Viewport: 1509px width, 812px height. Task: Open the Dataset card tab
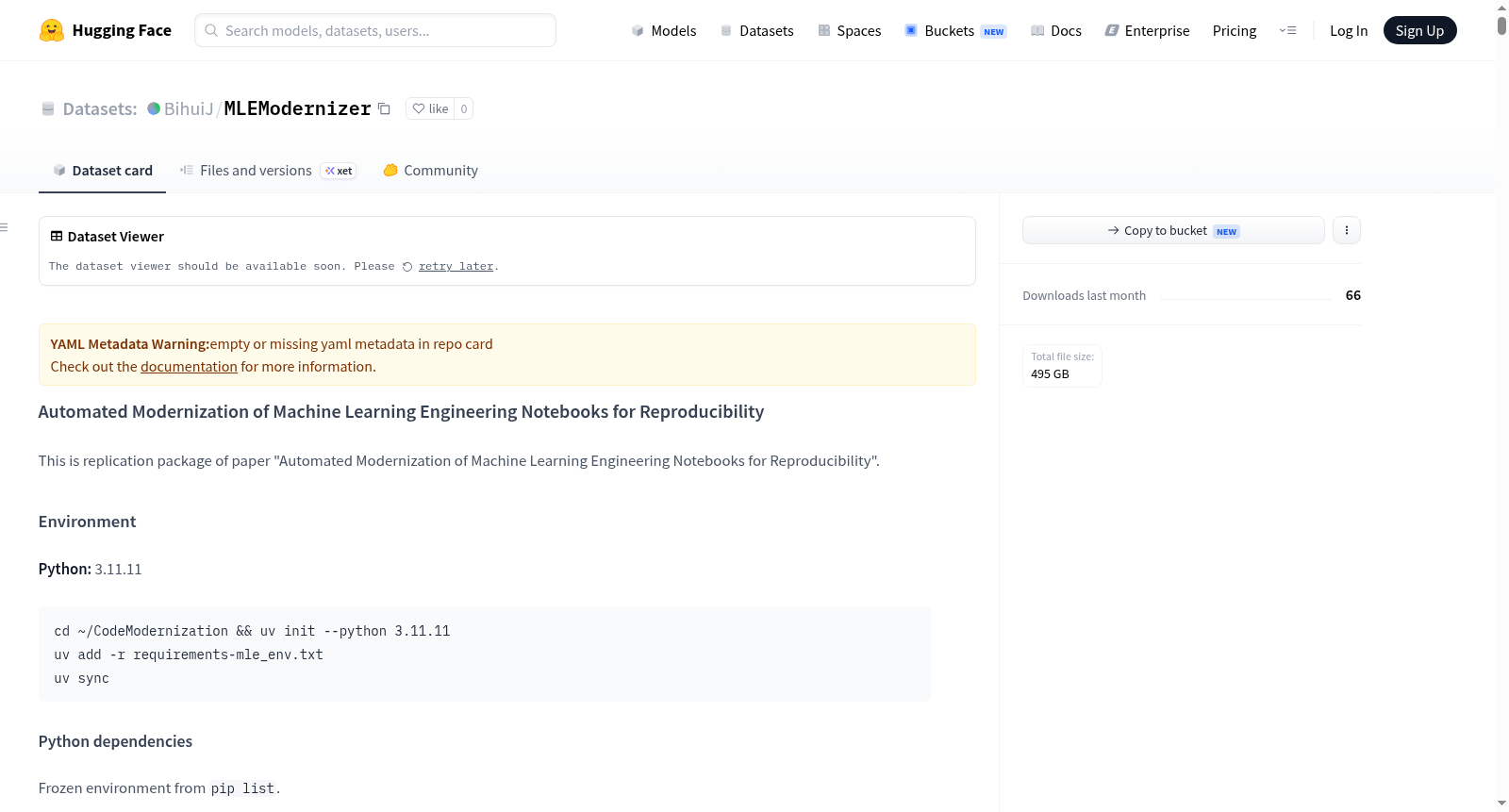tap(102, 171)
